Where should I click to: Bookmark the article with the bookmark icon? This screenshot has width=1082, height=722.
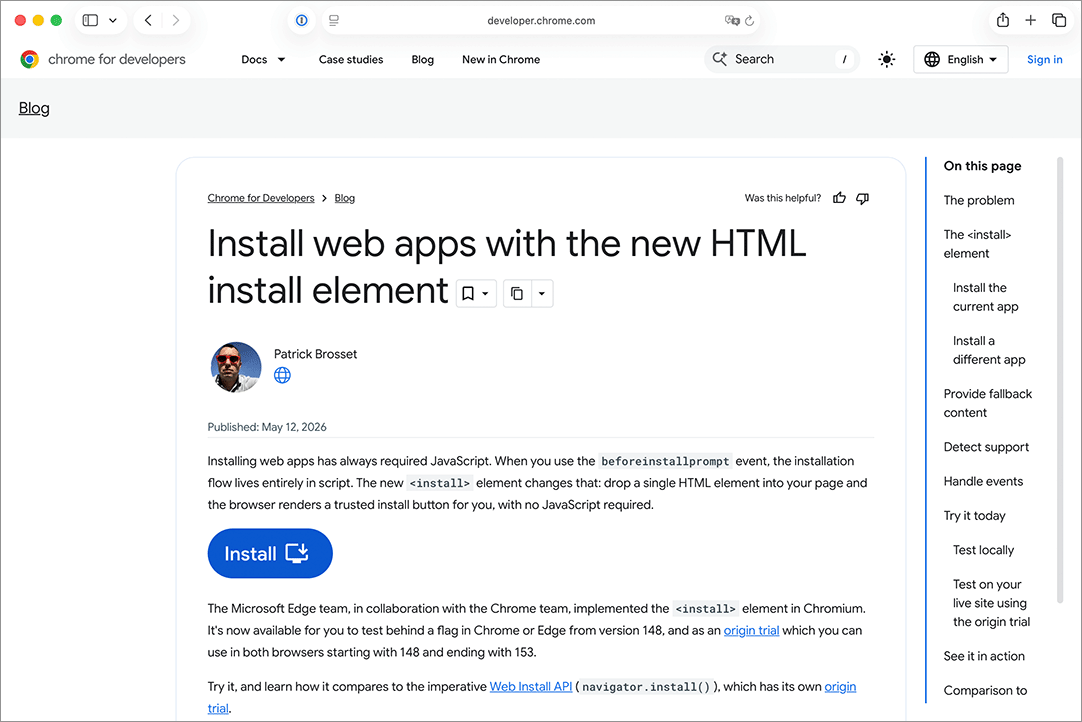click(468, 293)
